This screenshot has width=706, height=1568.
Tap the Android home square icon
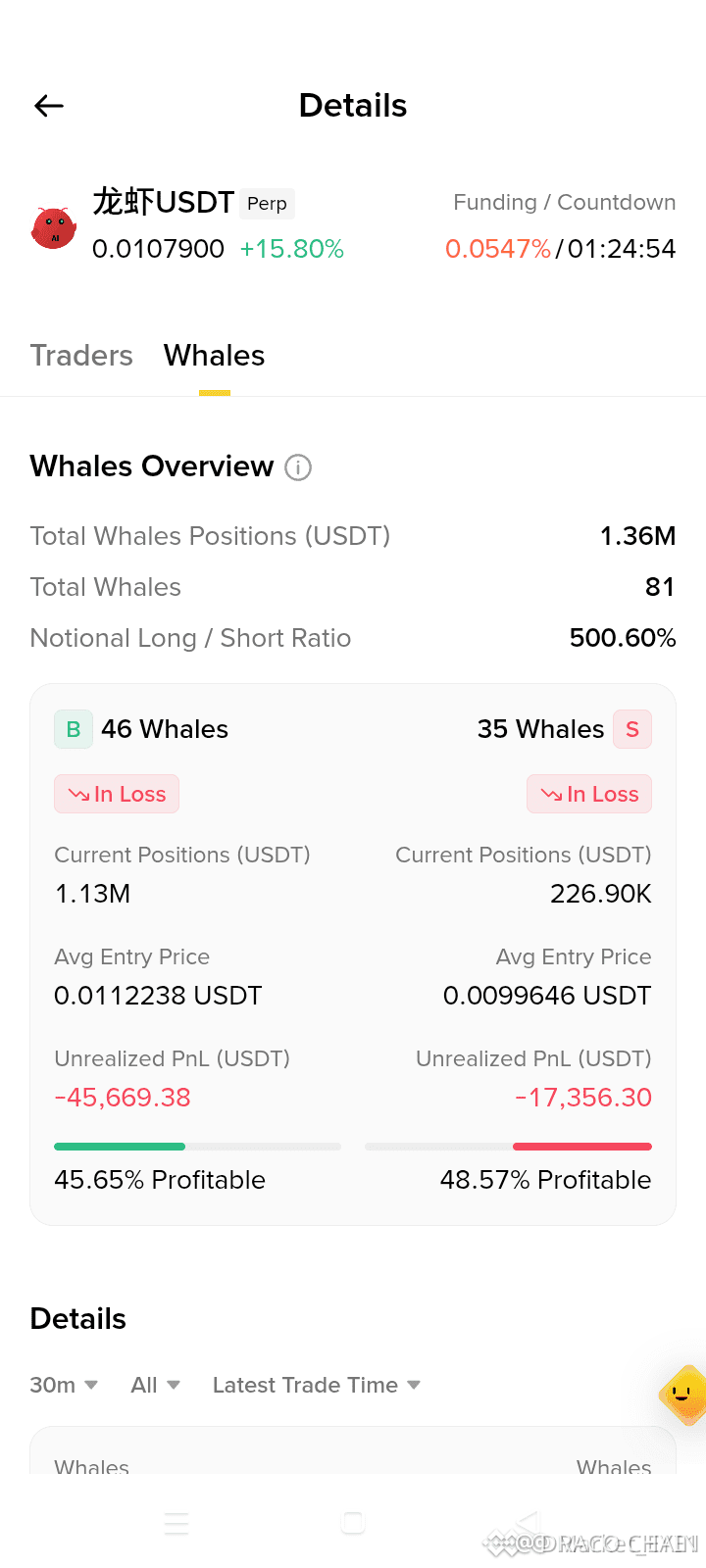353,1523
